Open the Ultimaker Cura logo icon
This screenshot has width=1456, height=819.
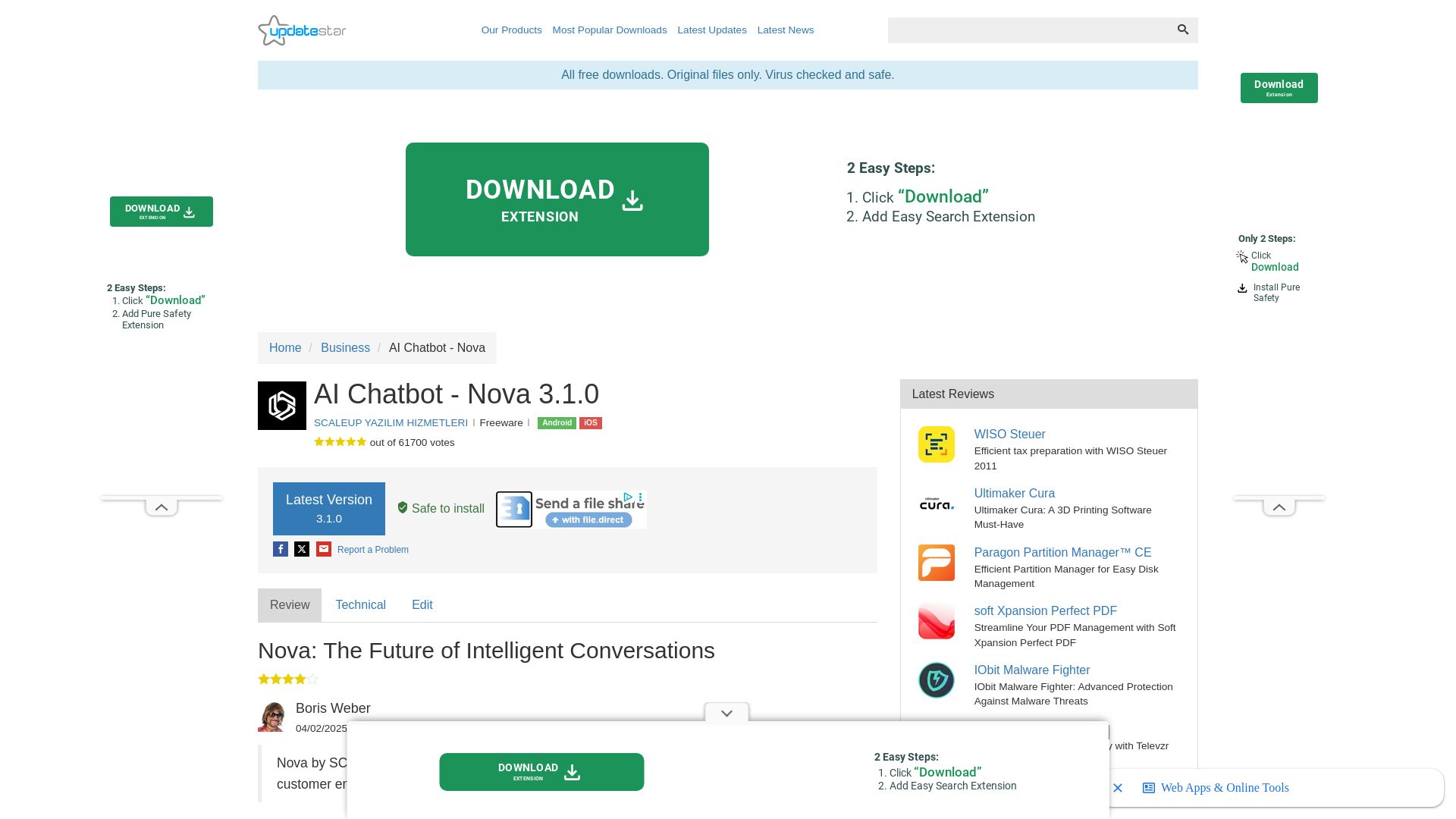[937, 504]
